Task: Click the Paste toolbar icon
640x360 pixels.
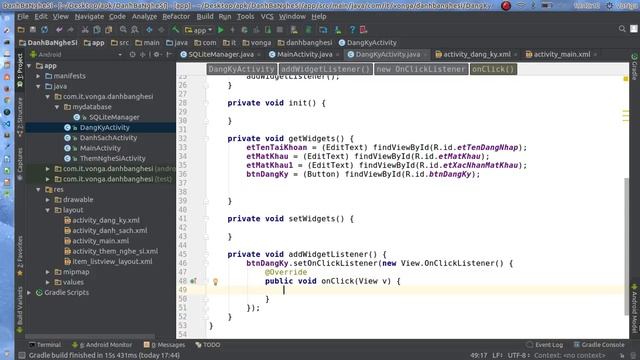Action: [x=109, y=30]
